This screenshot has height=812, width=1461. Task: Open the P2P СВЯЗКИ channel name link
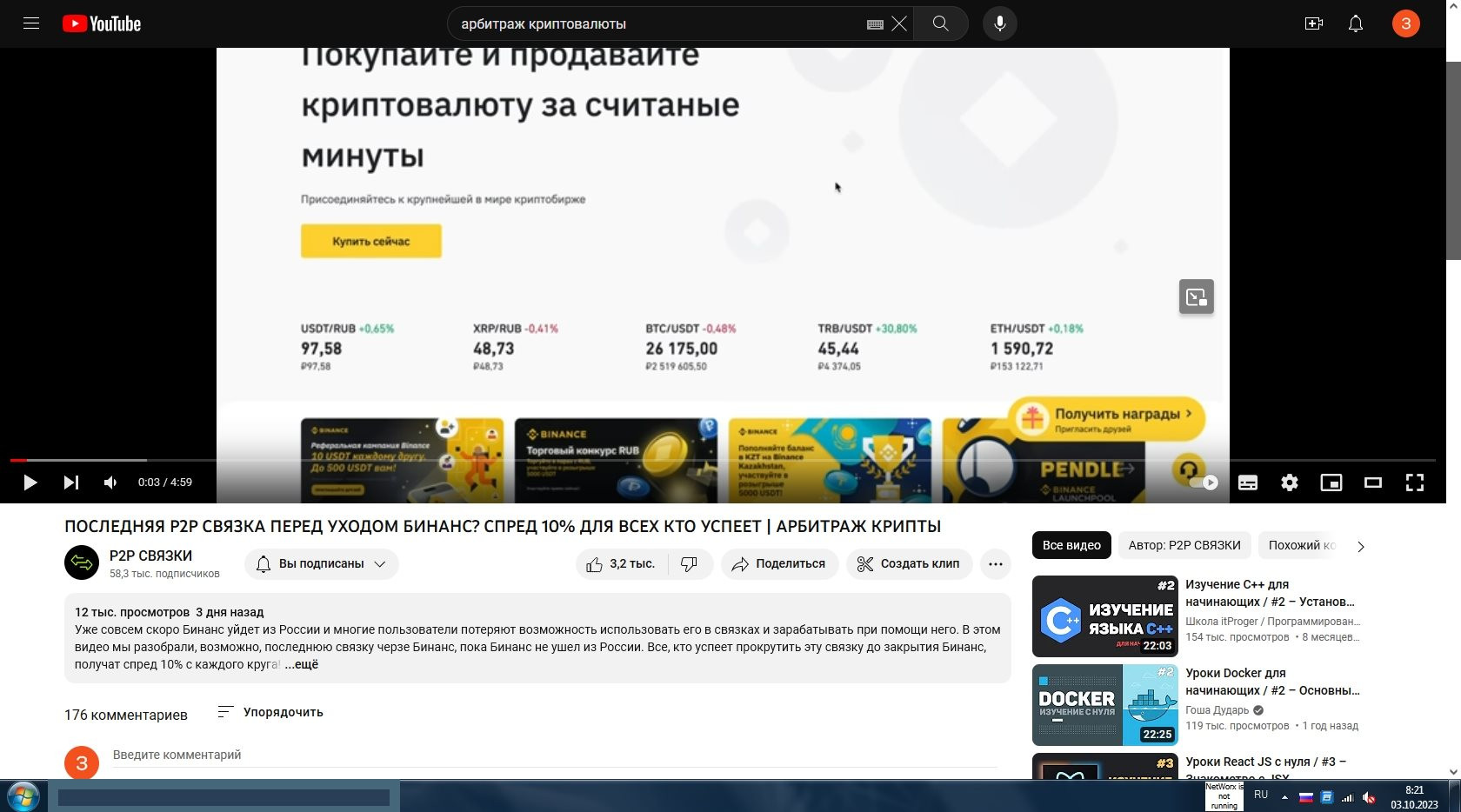[150, 556]
